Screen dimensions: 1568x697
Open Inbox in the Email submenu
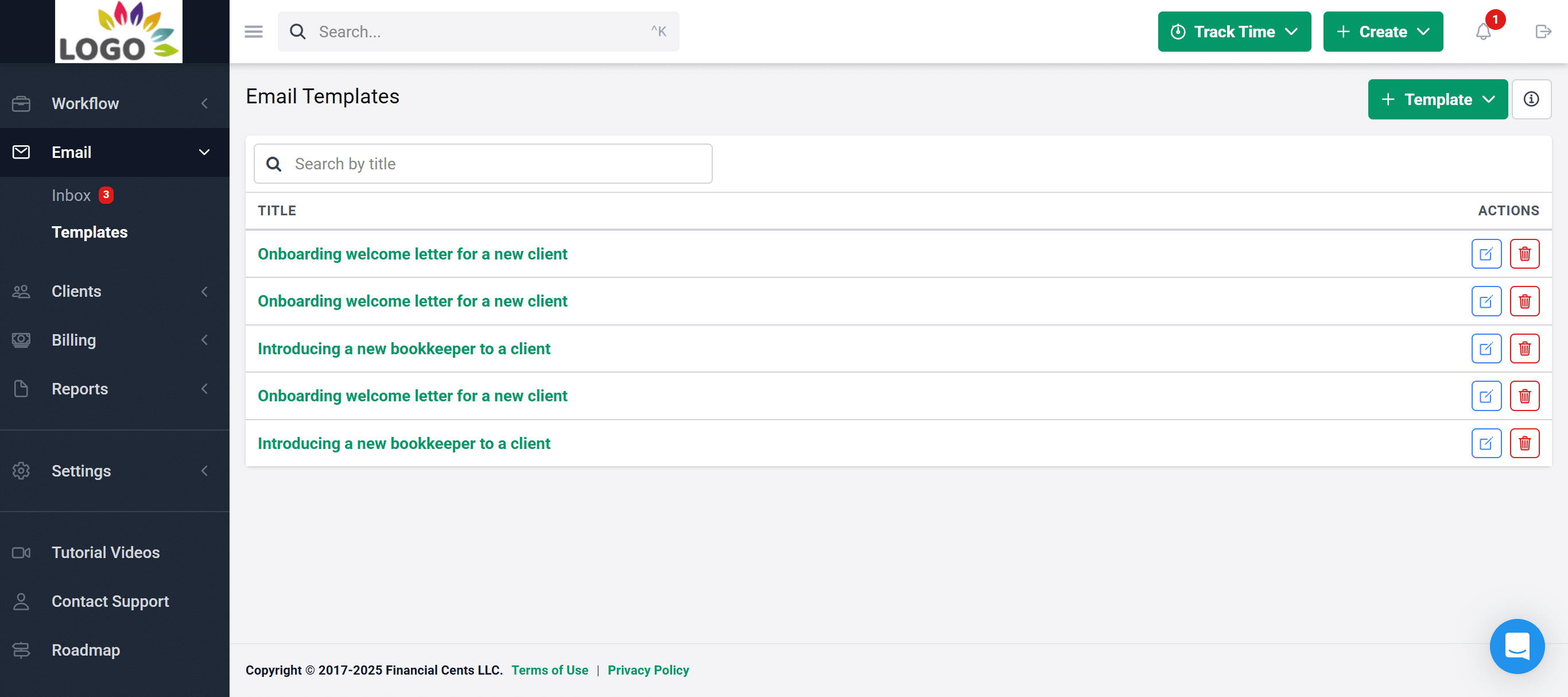point(71,195)
